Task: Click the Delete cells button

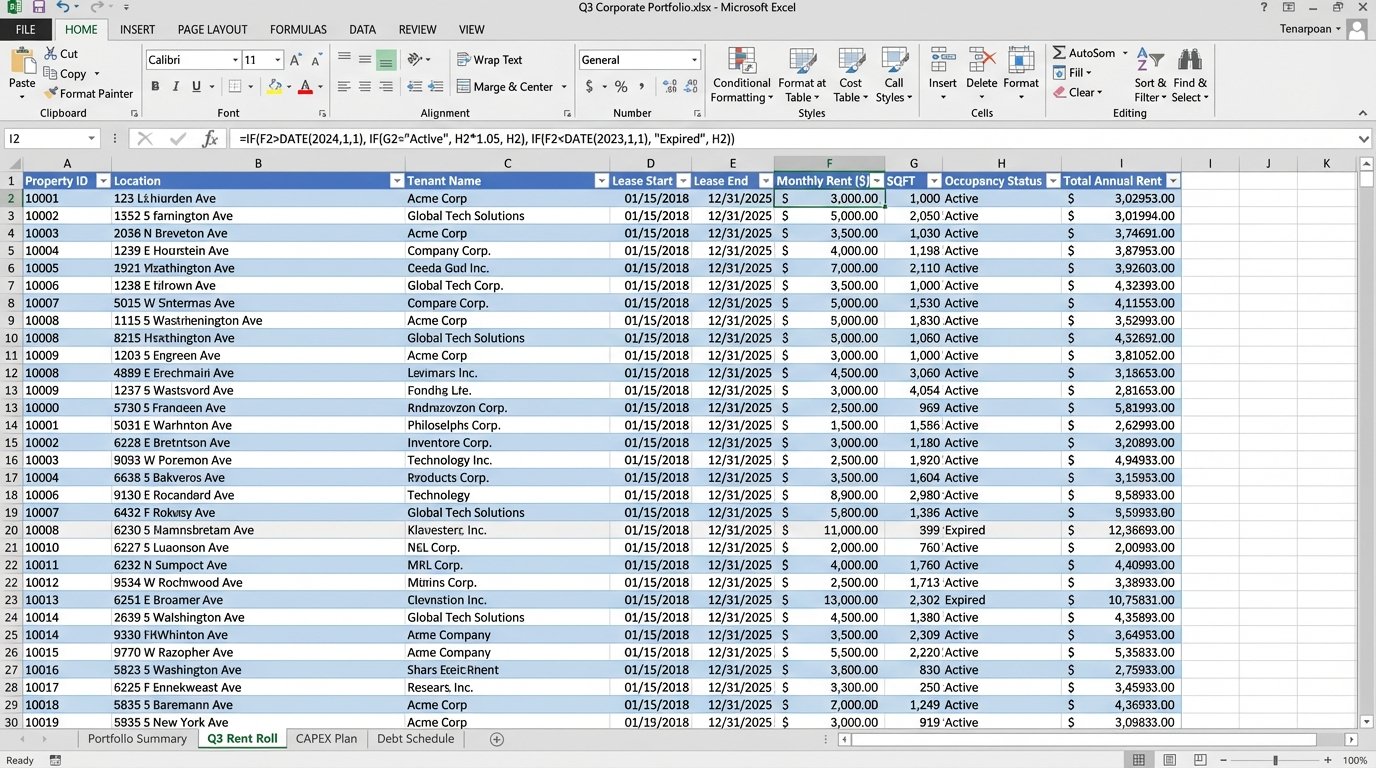Action: [x=981, y=70]
